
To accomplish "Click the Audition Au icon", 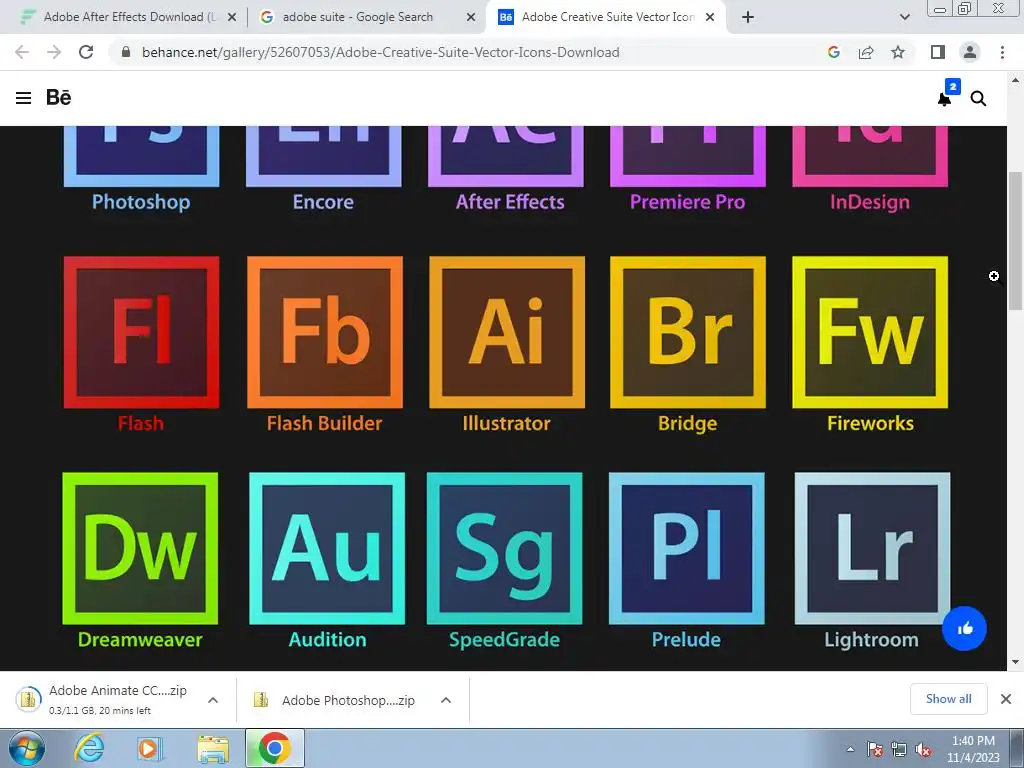I will click(327, 549).
